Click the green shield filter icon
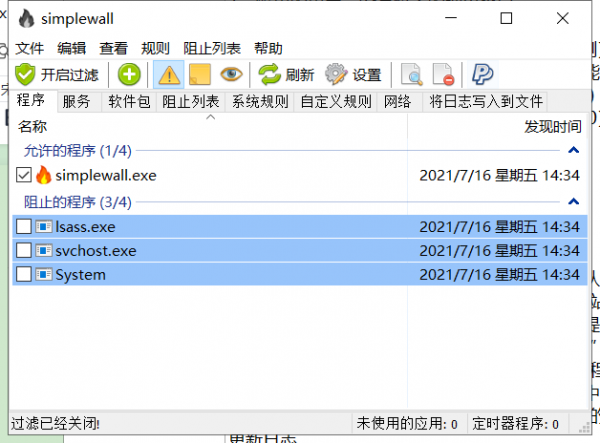600x443 pixels. (x=25, y=75)
